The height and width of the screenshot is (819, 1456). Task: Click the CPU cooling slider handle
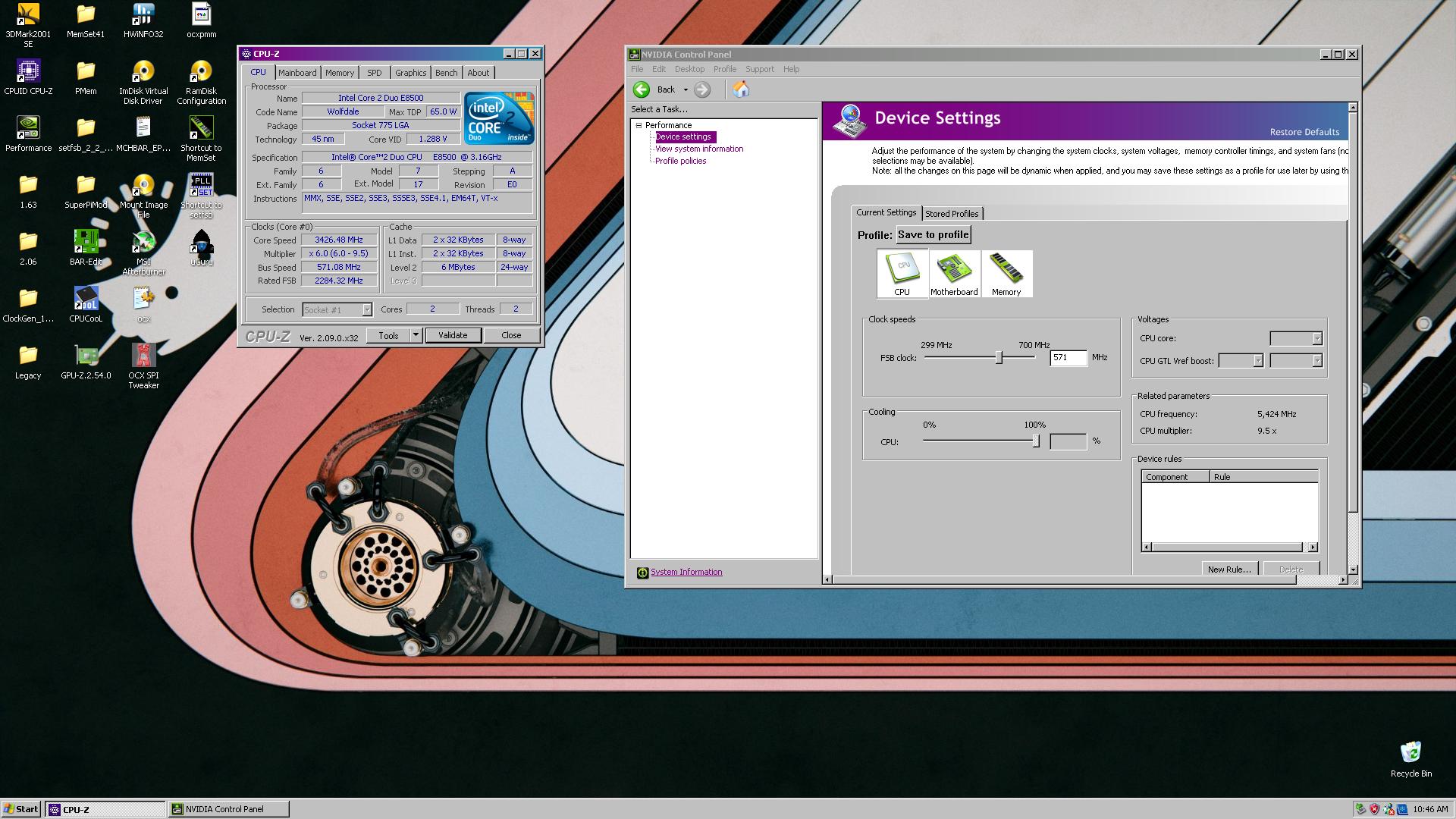1036,441
